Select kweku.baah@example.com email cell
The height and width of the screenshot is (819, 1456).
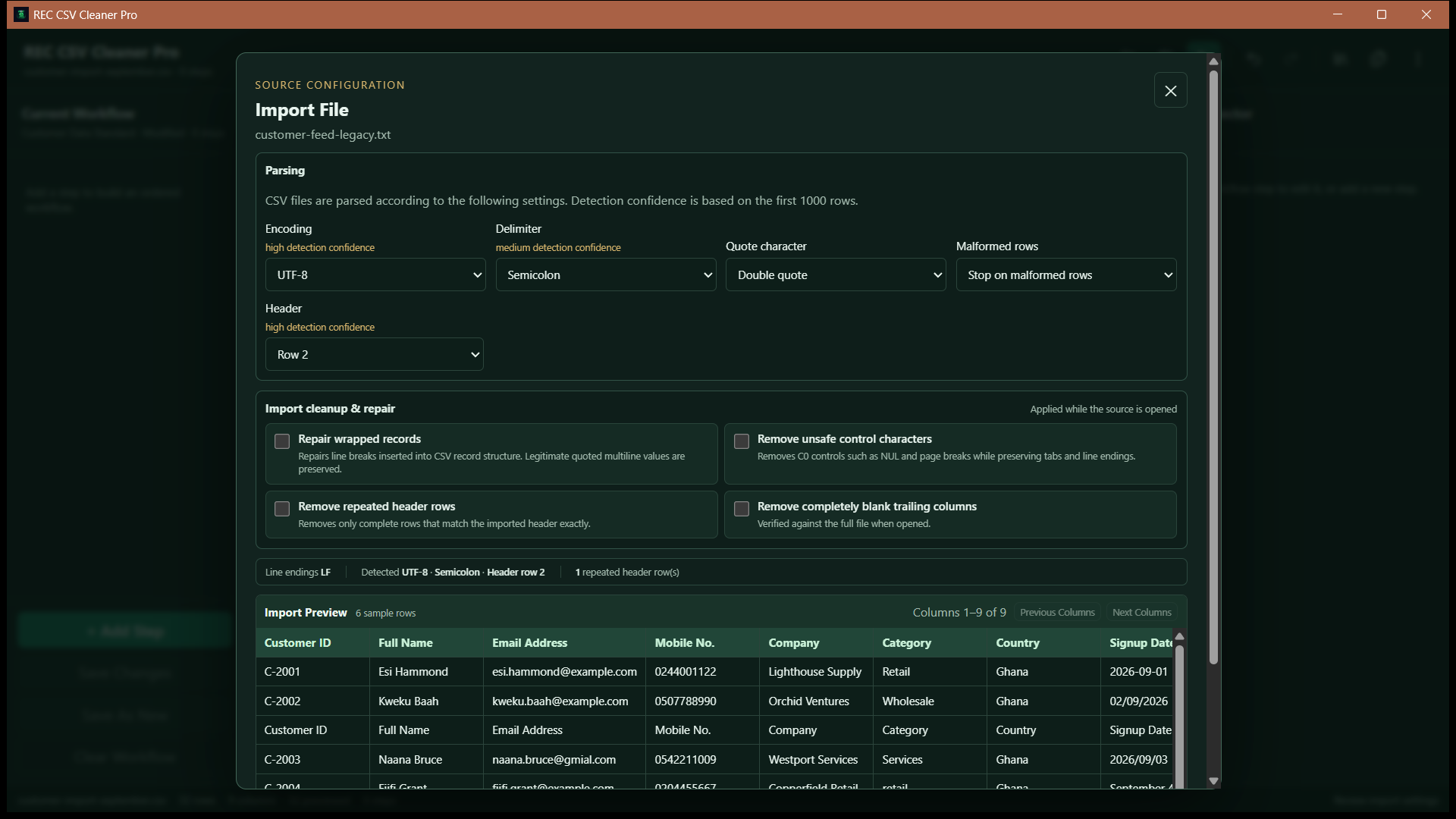[x=564, y=701]
